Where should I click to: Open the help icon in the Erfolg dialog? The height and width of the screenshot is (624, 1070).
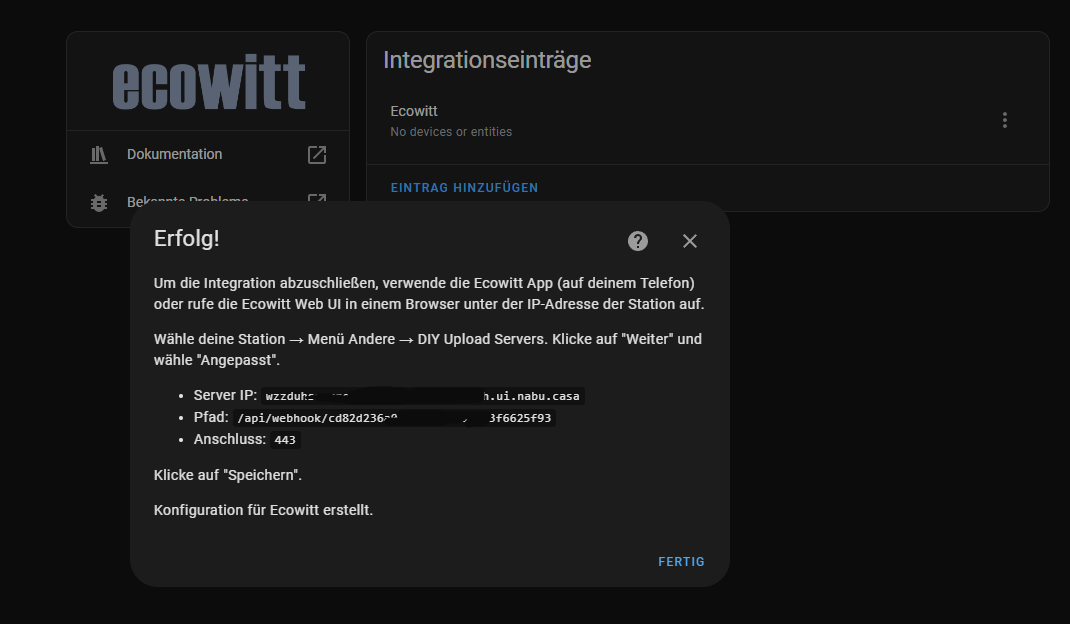(637, 241)
